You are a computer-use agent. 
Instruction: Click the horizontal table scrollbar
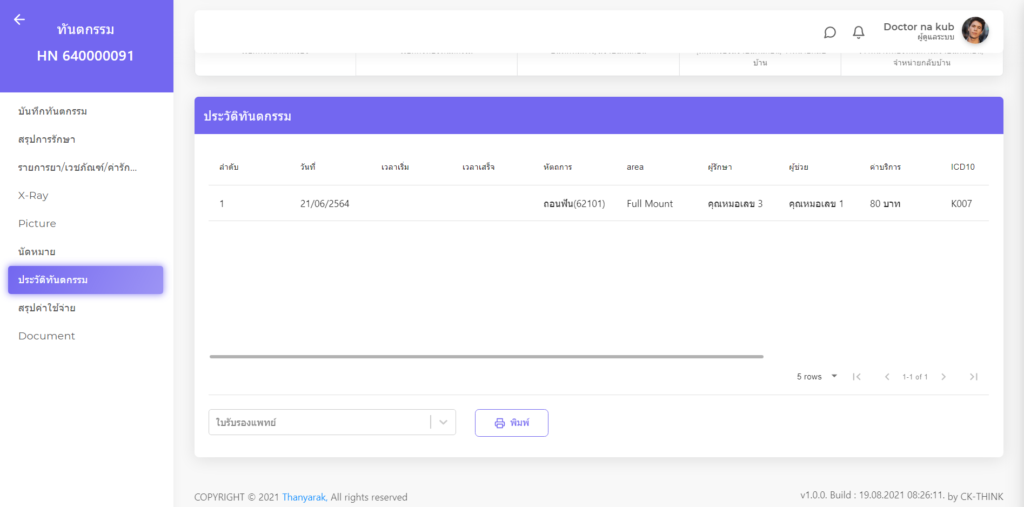pos(486,356)
